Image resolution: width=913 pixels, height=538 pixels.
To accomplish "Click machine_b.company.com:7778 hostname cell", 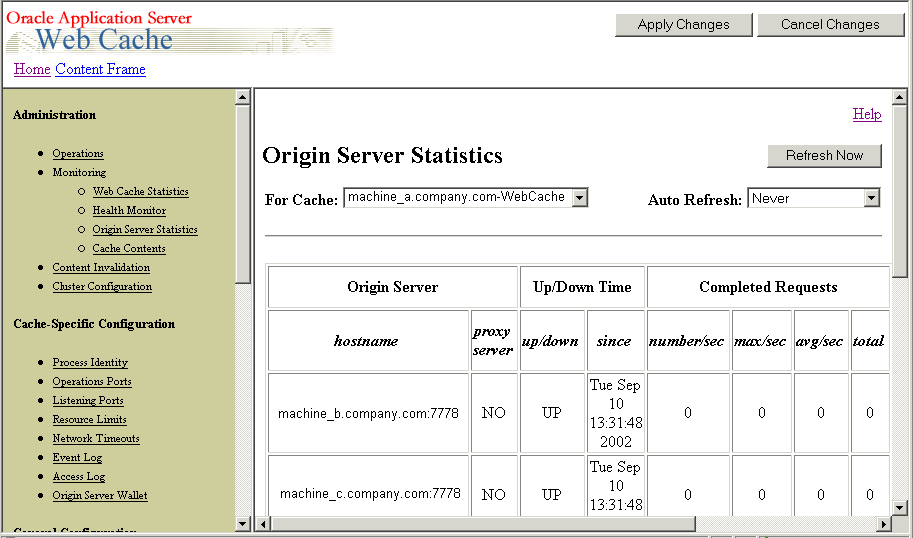I will pos(369,413).
